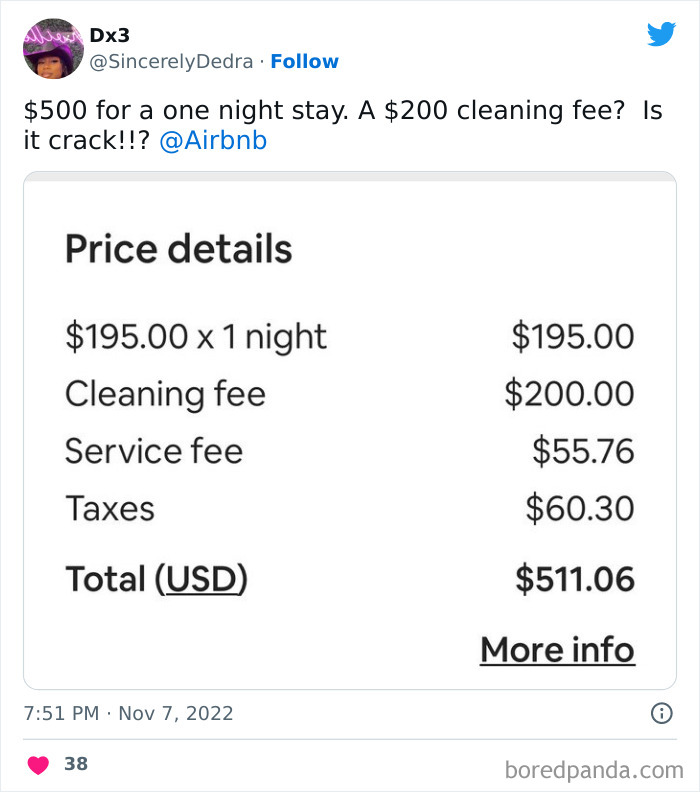Screen dimensions: 700x792
Task: Click the $511.06 total amount
Action: pos(575,579)
